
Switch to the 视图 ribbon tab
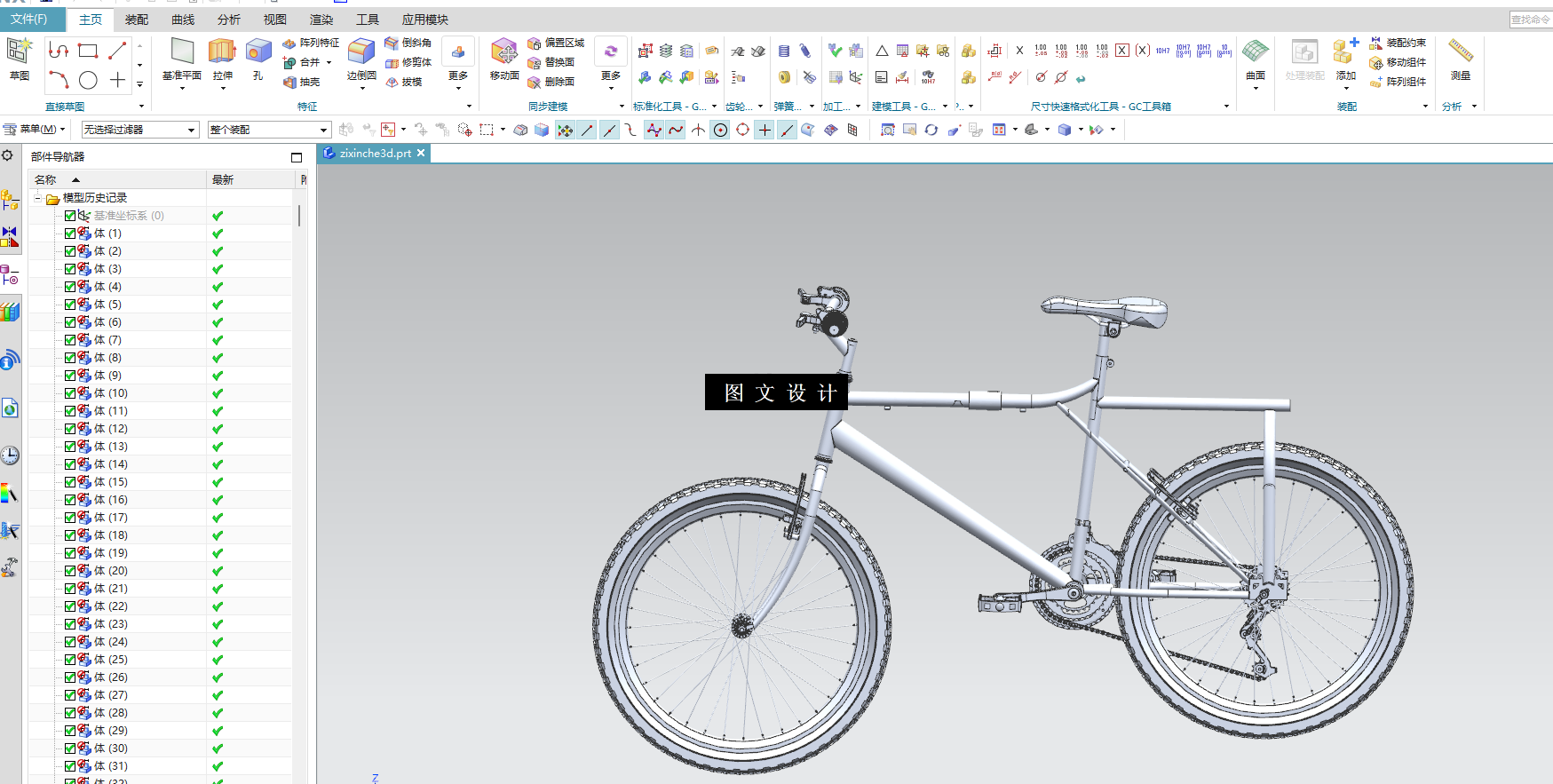pos(275,20)
